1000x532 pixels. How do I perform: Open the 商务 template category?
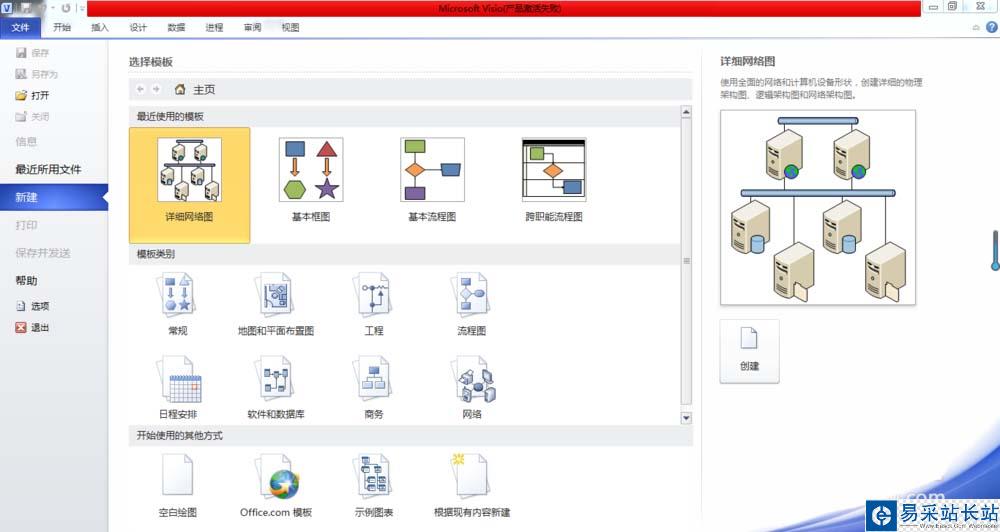[x=374, y=388]
